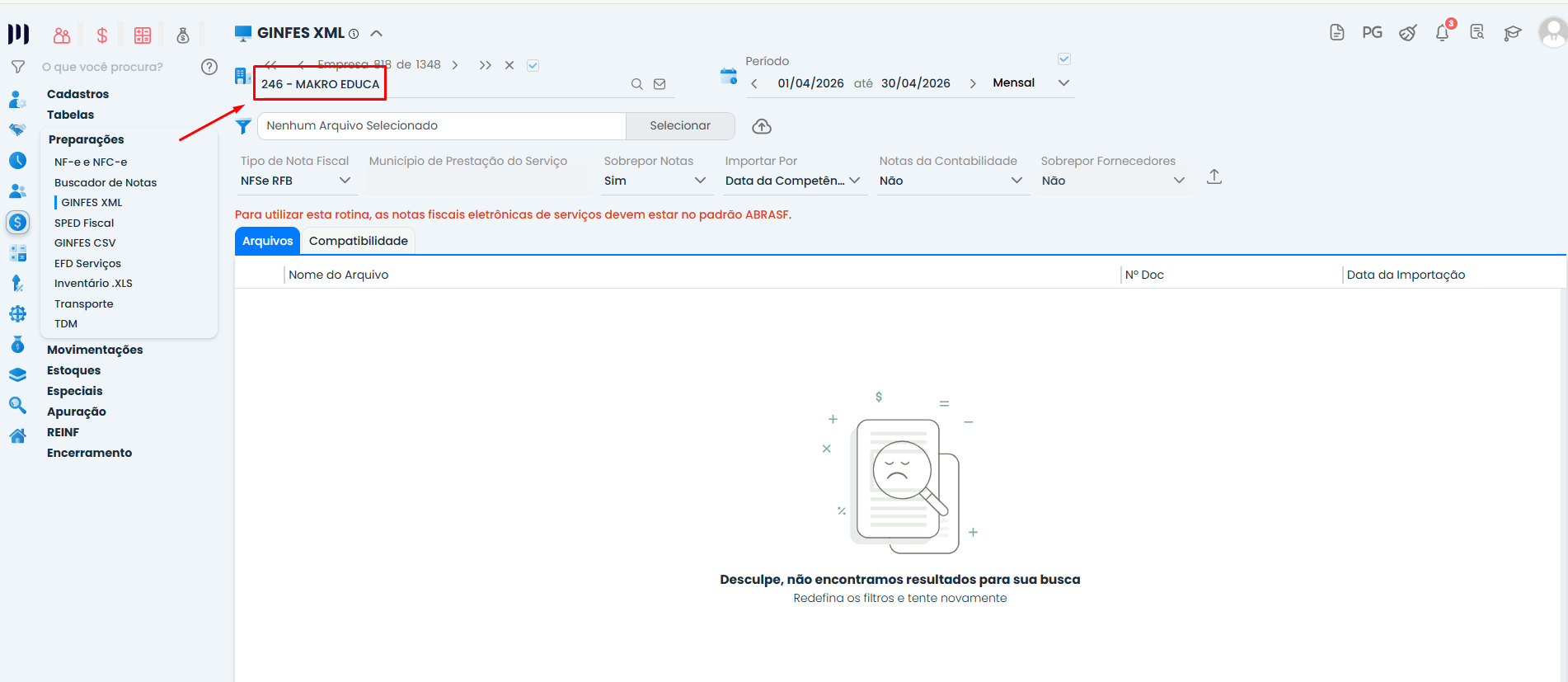Click the calendar icon near Período
The image size is (1568, 682).
pos(728,76)
